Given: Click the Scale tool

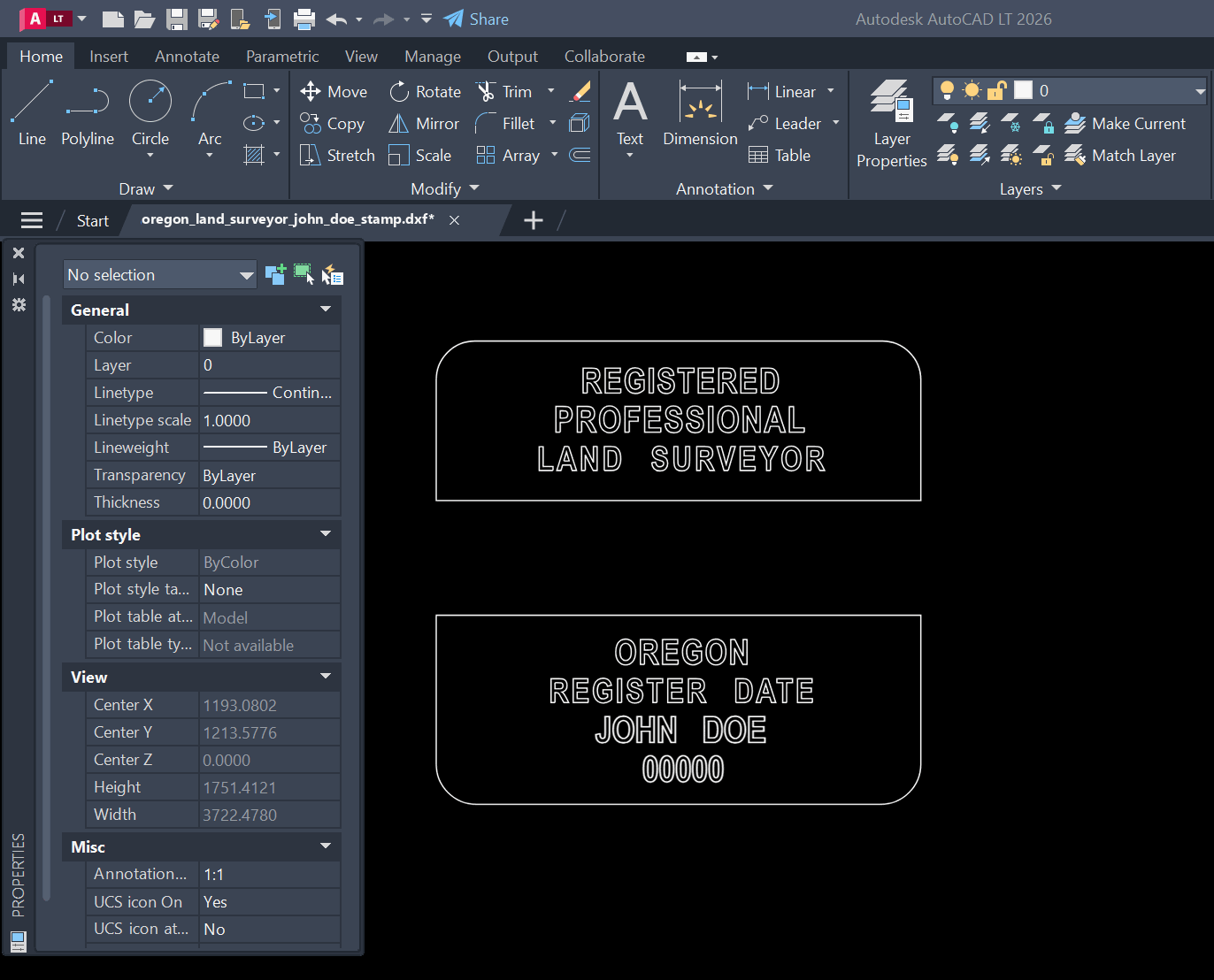Looking at the screenshot, I should point(420,156).
